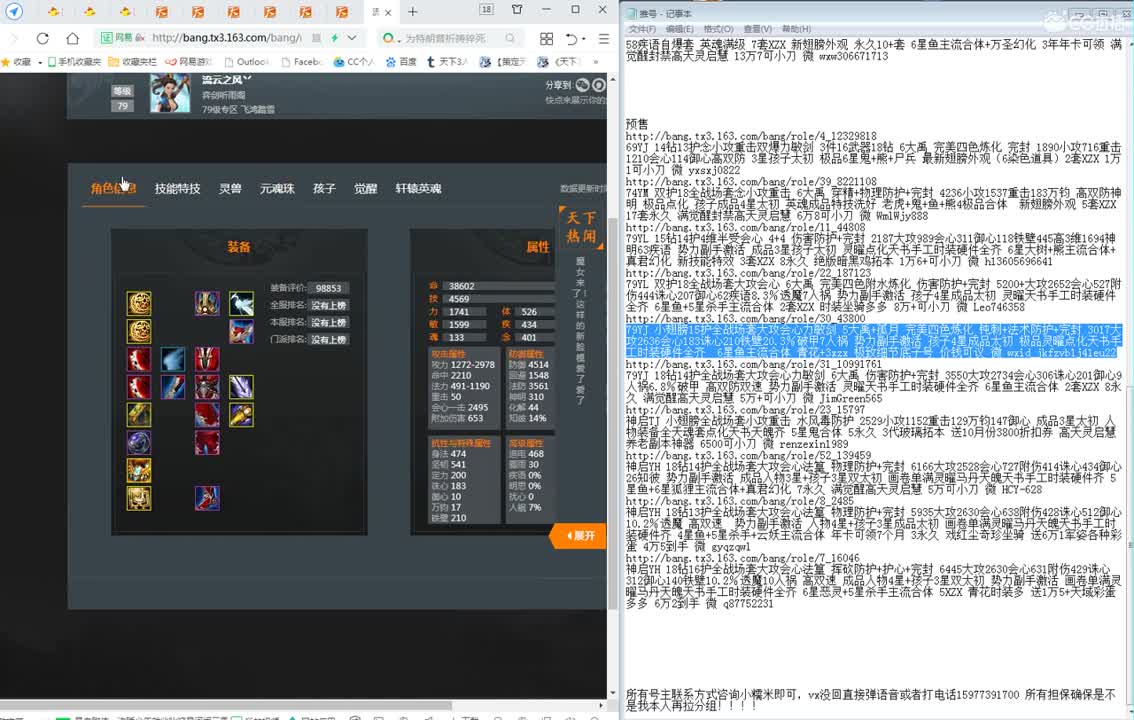The height and width of the screenshot is (720, 1134).
Task: Open the undo-close dropdown arrow
Action: pos(584,38)
